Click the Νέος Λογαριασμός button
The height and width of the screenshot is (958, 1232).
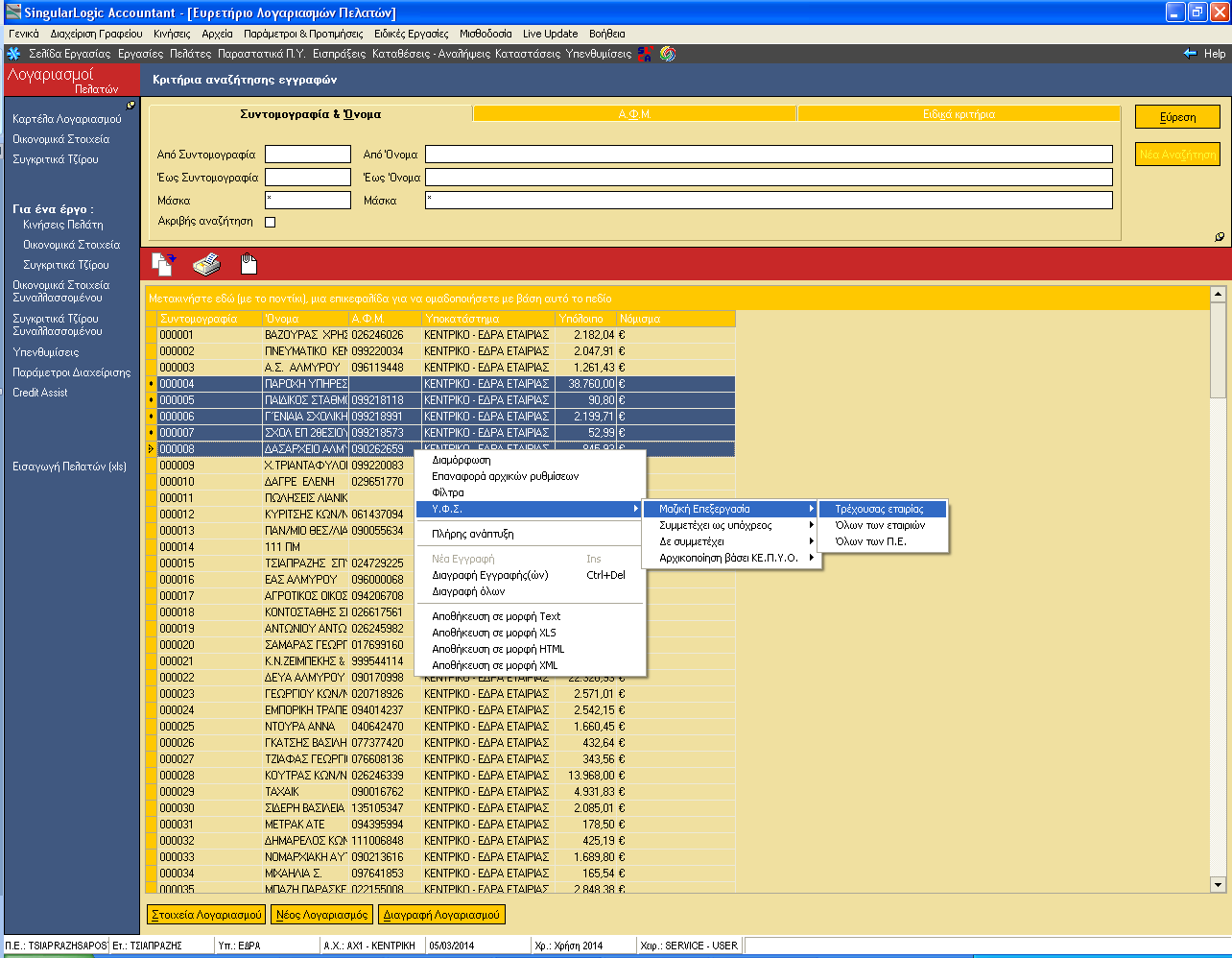[x=321, y=915]
